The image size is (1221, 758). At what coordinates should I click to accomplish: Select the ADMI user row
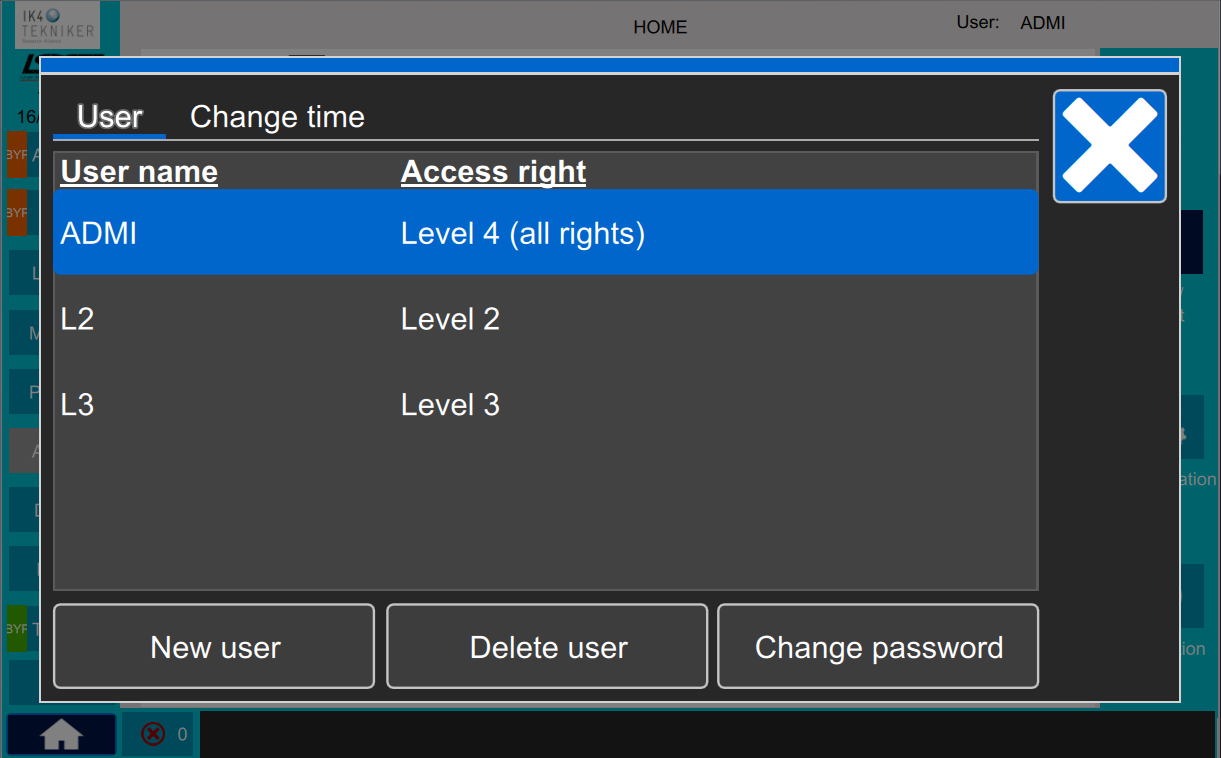coord(546,233)
